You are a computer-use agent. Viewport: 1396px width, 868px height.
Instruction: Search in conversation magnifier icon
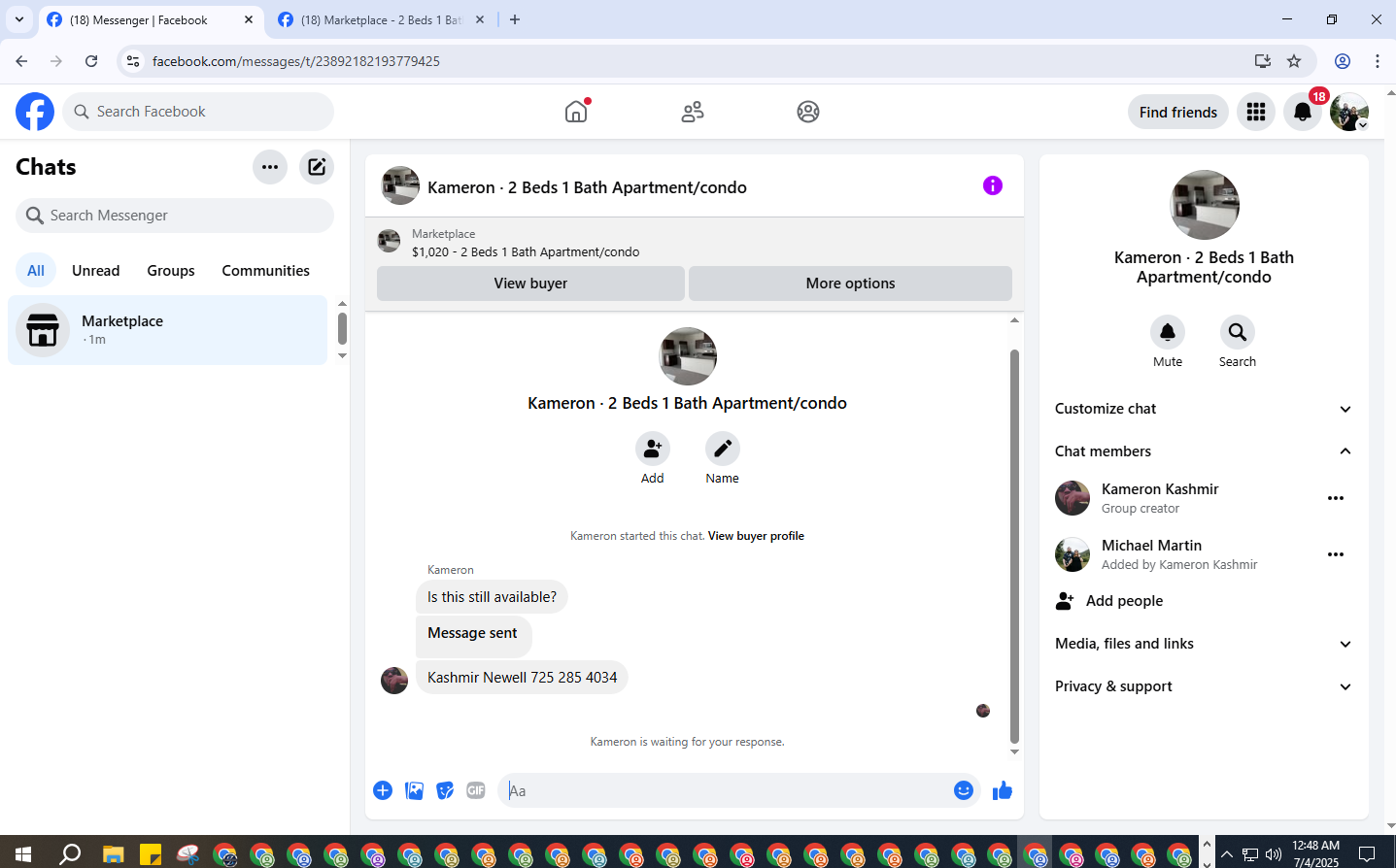click(1238, 332)
